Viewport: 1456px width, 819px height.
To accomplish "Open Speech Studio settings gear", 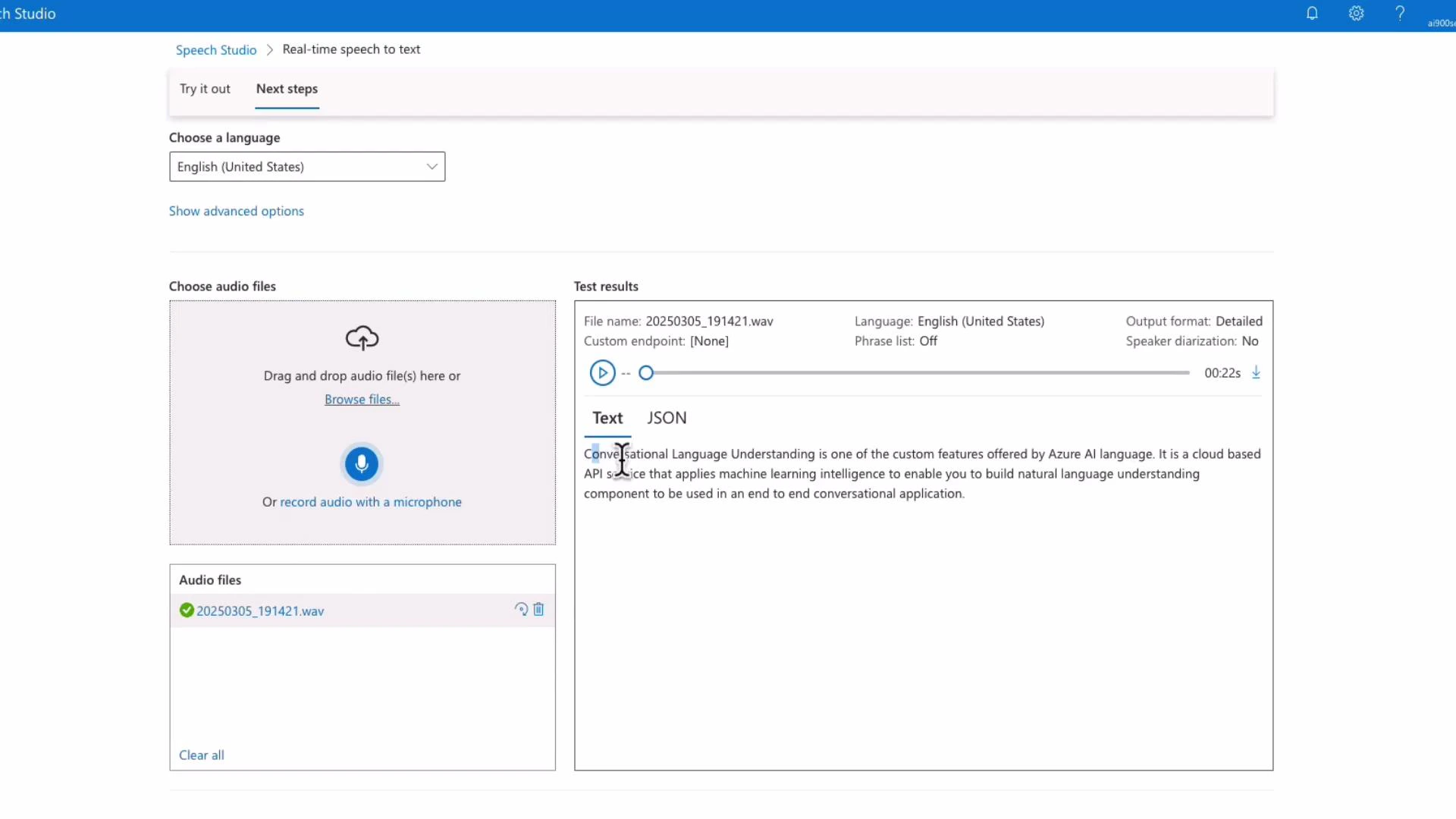I will (x=1357, y=13).
